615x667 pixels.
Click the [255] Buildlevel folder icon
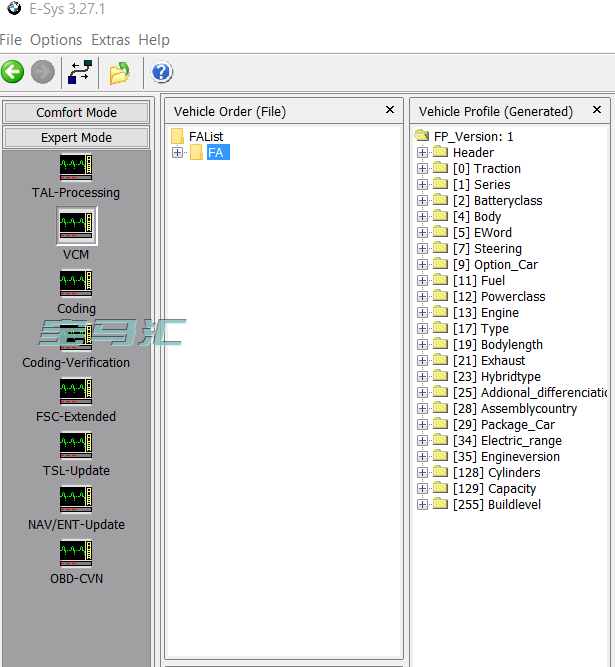tap(440, 504)
